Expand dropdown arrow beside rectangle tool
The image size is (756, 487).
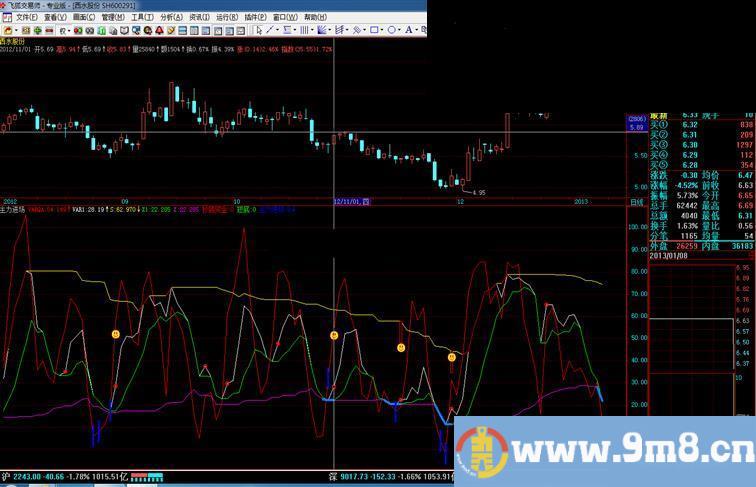(x=381, y=29)
